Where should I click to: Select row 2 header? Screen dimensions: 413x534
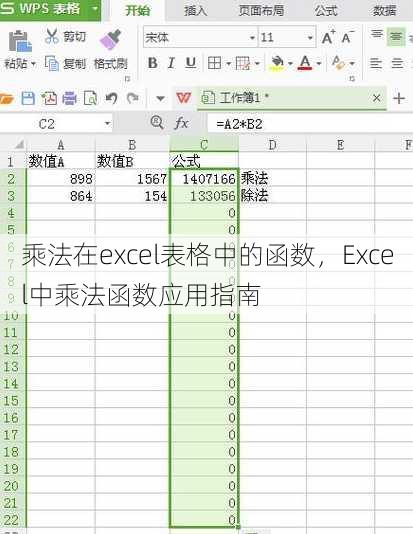pyautogui.click(x=12, y=178)
